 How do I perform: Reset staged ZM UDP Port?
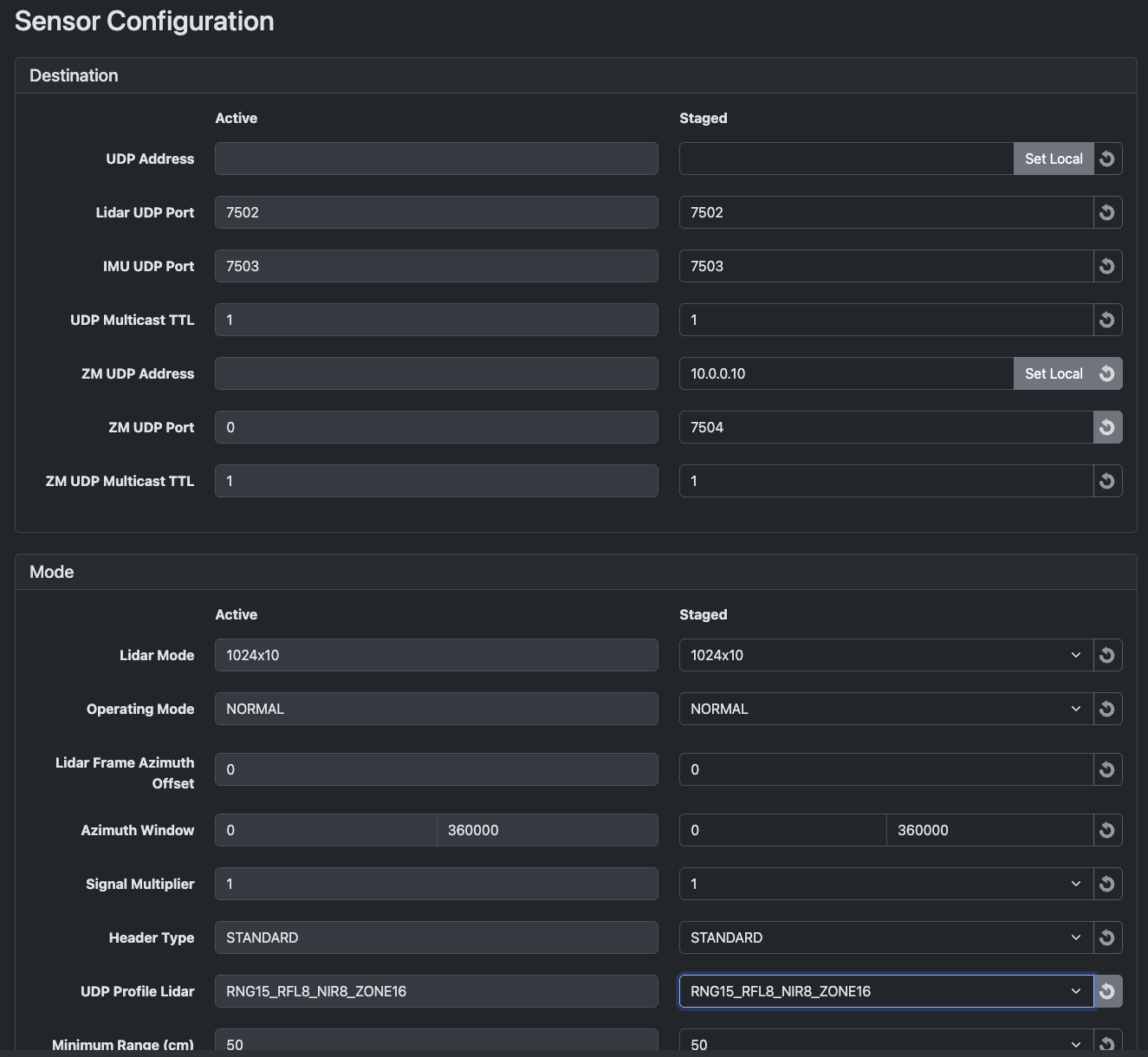tap(1107, 427)
